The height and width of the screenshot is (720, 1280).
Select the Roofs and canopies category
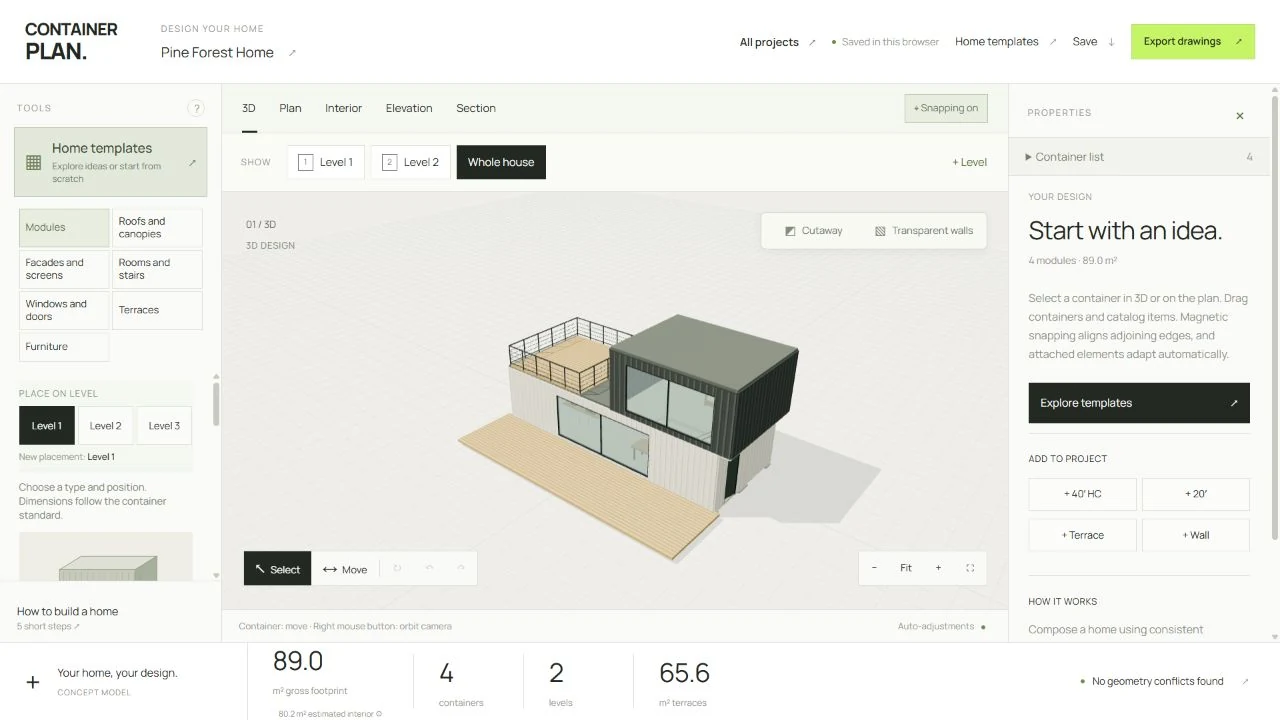(157, 228)
